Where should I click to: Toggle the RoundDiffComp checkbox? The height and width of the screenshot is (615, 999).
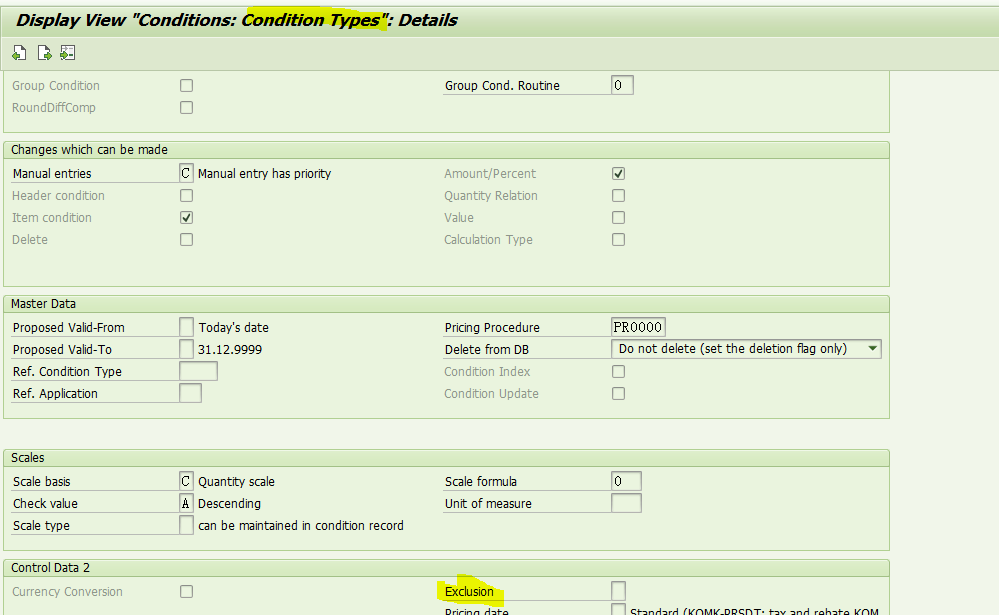point(186,107)
